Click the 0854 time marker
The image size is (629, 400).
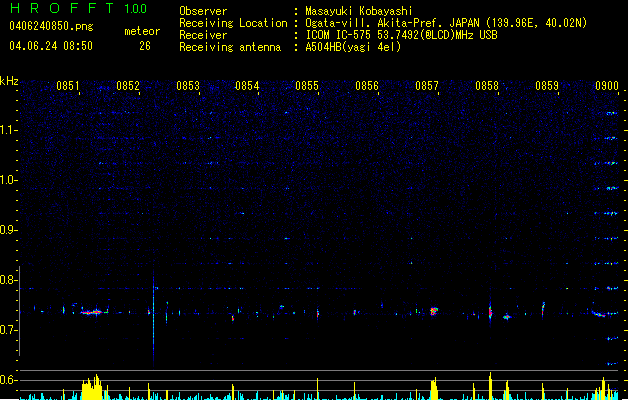pos(247,86)
